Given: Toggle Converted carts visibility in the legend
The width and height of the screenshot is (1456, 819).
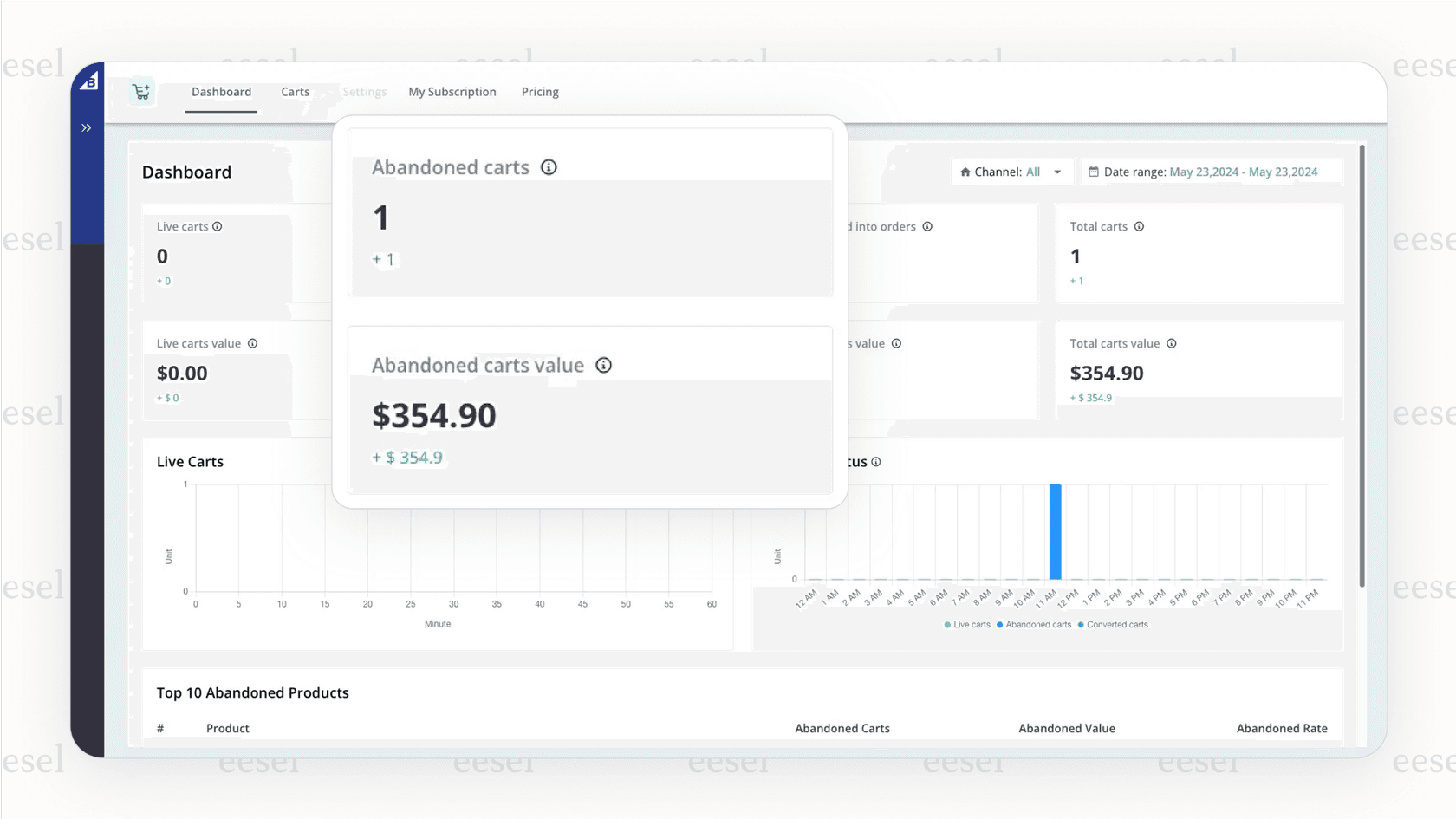Looking at the screenshot, I should [1114, 625].
